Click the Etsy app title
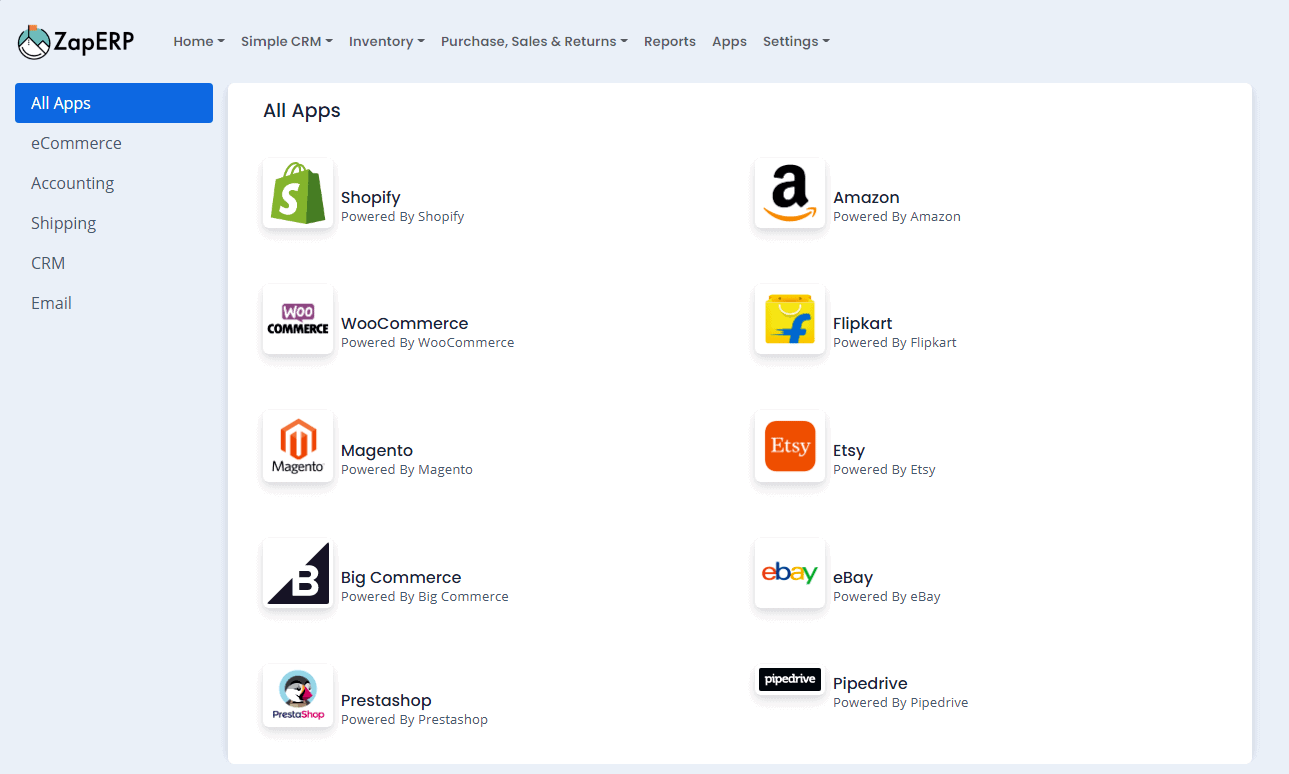This screenshot has height=774, width=1289. coord(849,451)
